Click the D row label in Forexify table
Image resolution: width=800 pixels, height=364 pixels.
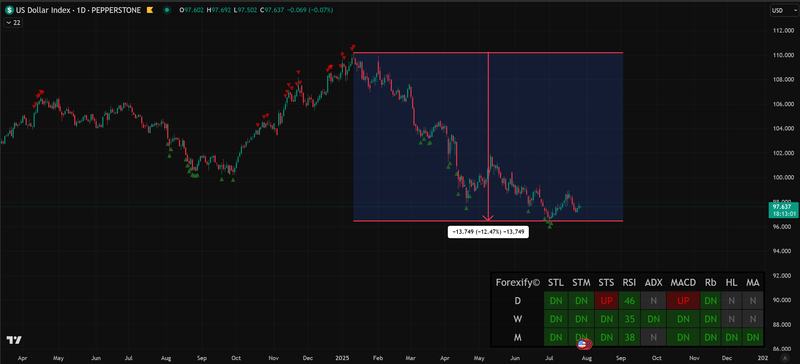517,301
